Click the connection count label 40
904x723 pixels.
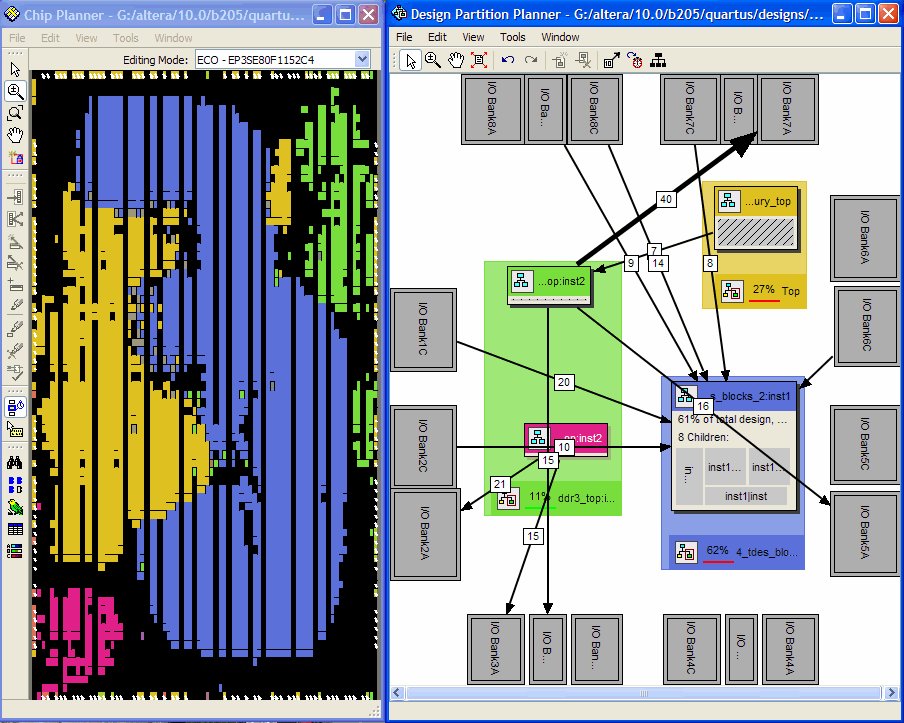666,199
